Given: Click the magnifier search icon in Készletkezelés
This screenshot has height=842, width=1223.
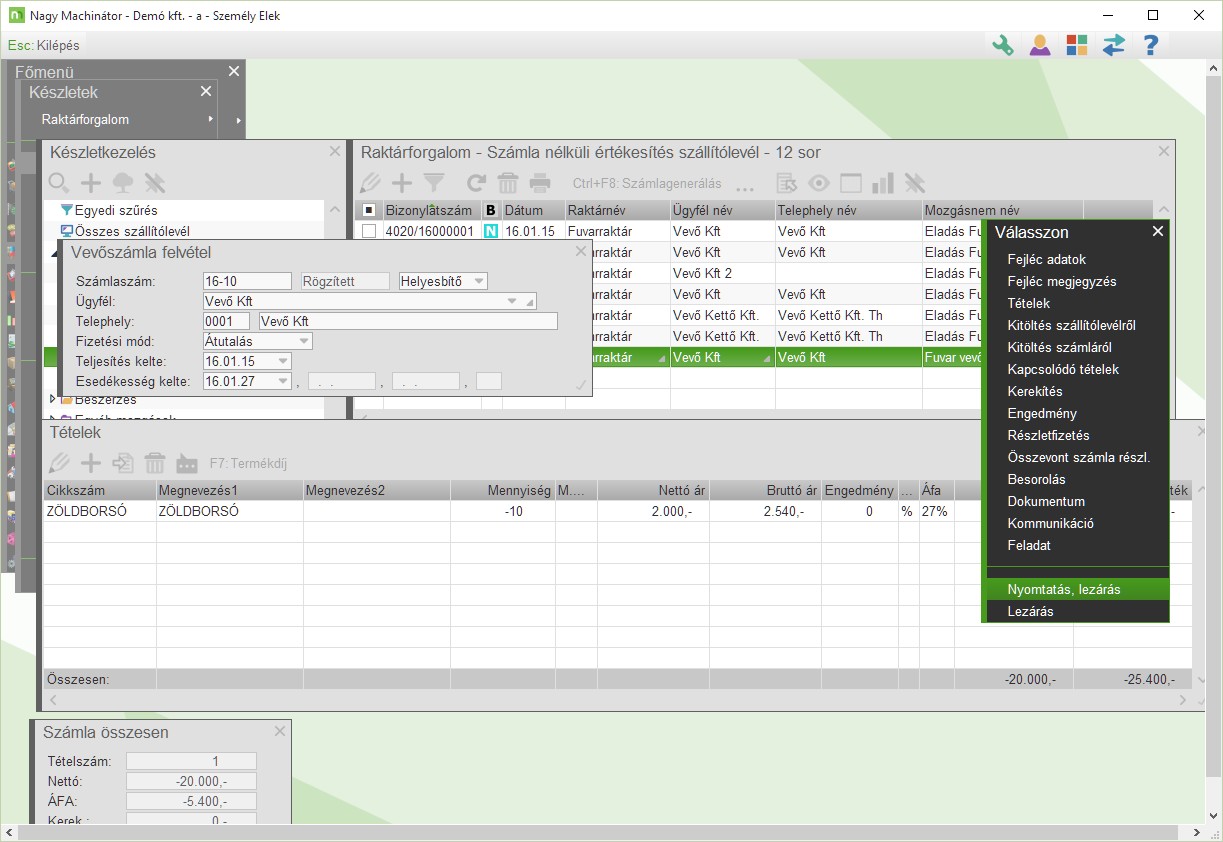Looking at the screenshot, I should pyautogui.click(x=59, y=183).
